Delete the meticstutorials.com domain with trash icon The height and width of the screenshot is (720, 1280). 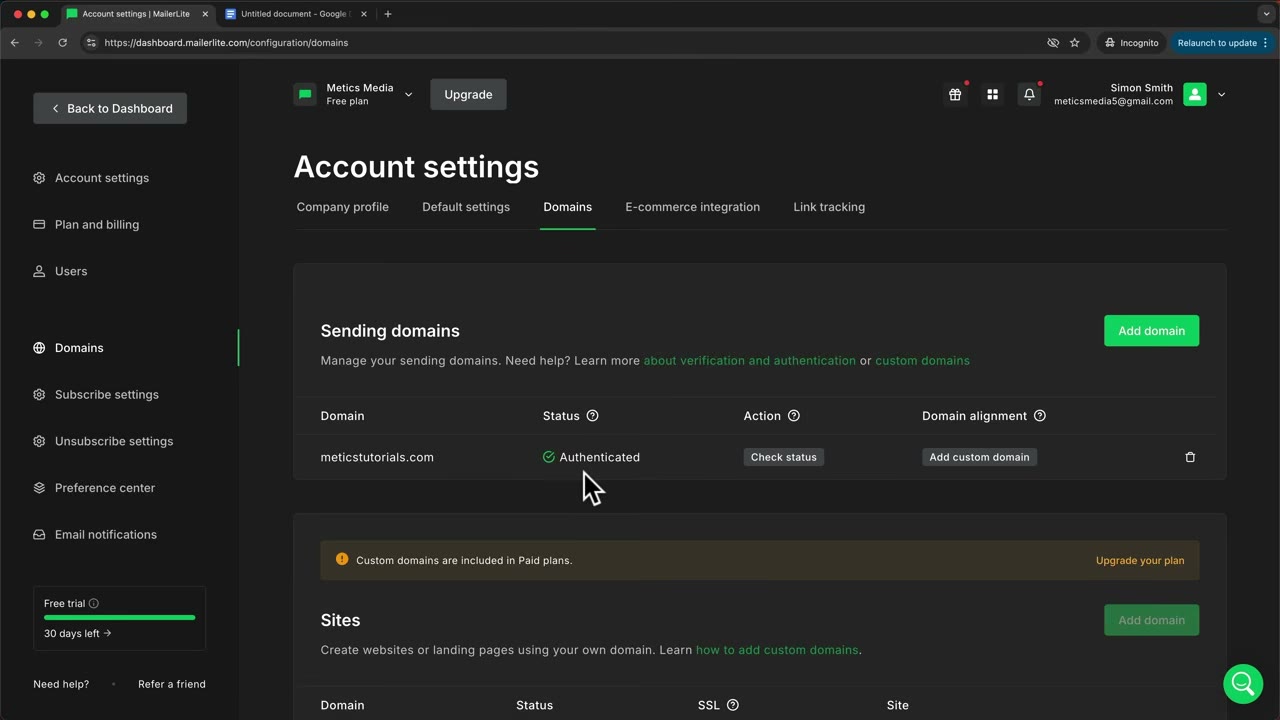(x=1190, y=457)
